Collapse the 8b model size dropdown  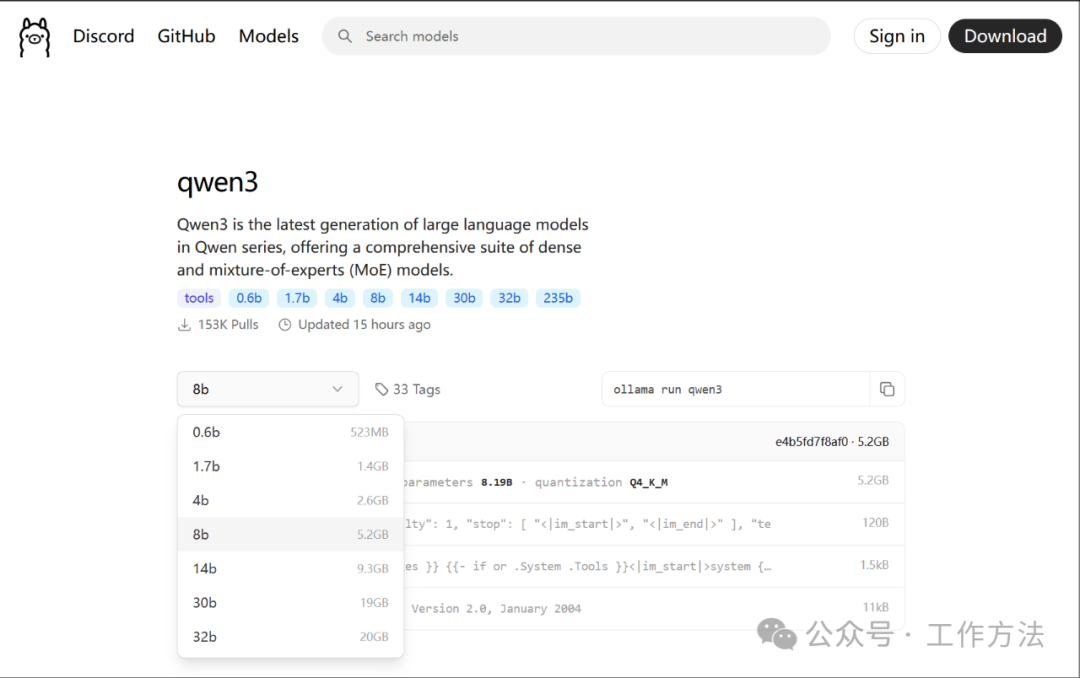click(268, 389)
